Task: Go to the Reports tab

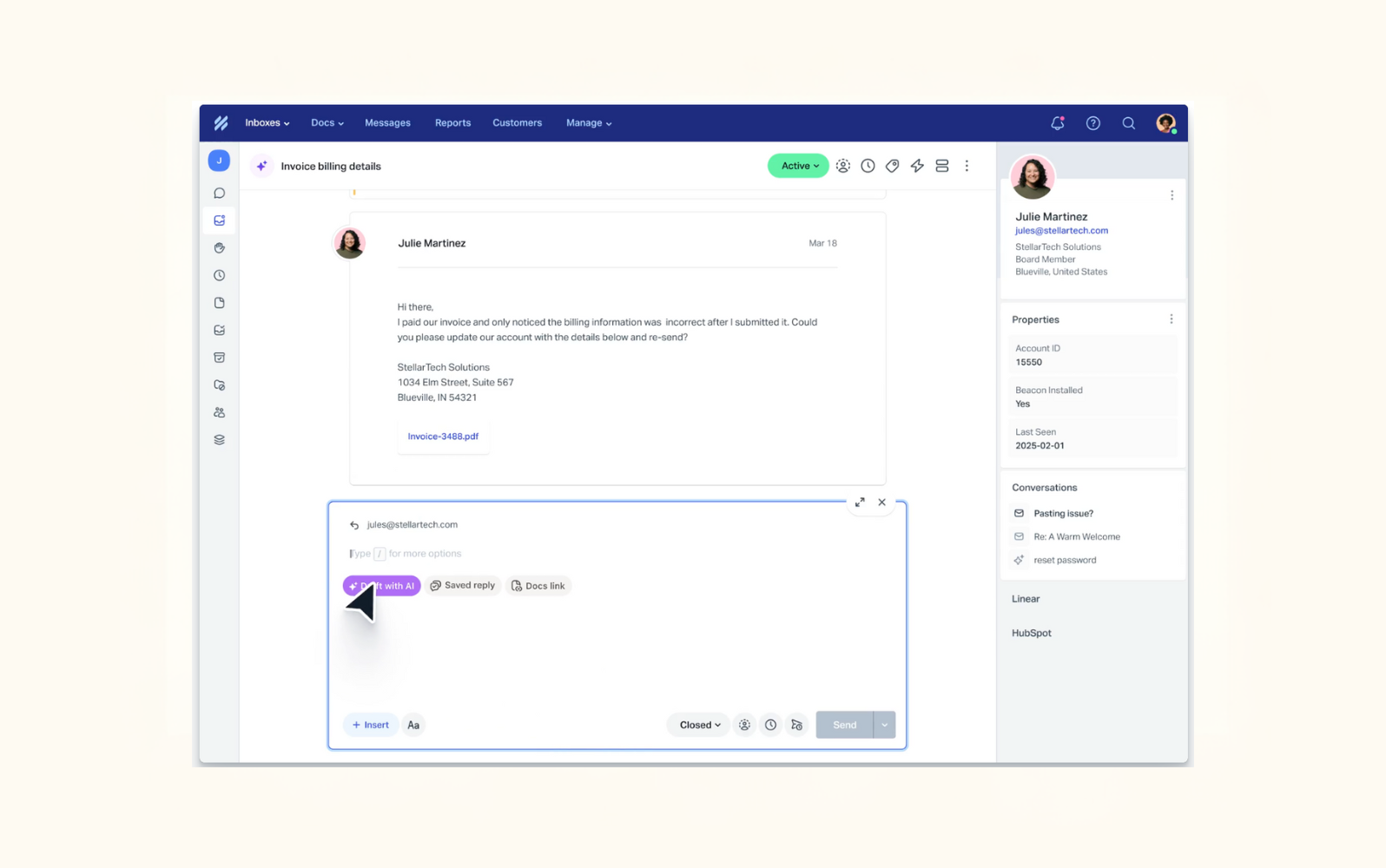Action: [452, 123]
